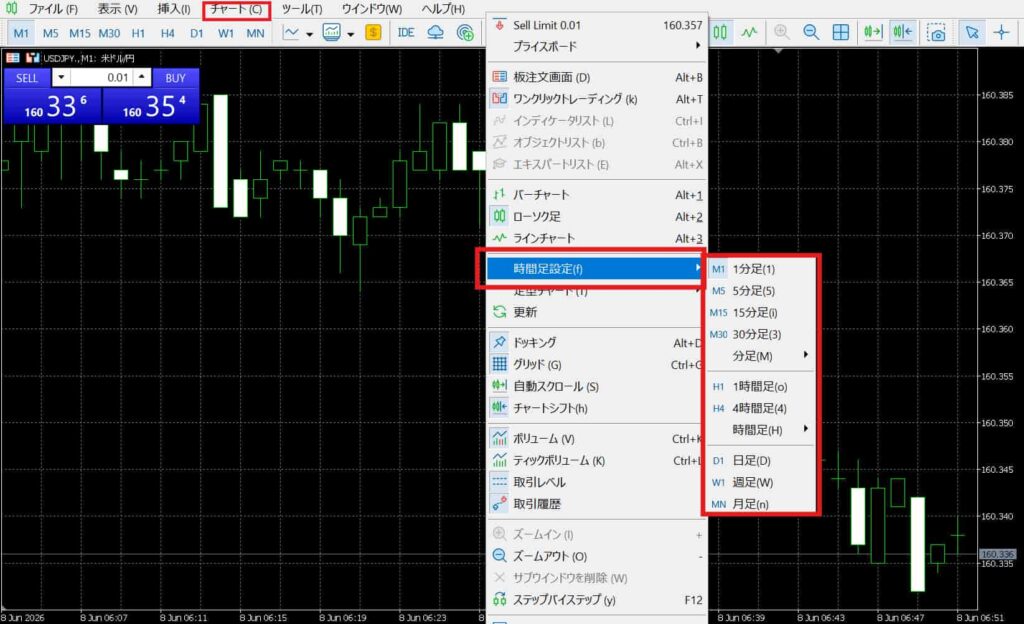Toggle チャートシフト(h) menu entry
This screenshot has width=1024, height=624.
tap(597, 408)
